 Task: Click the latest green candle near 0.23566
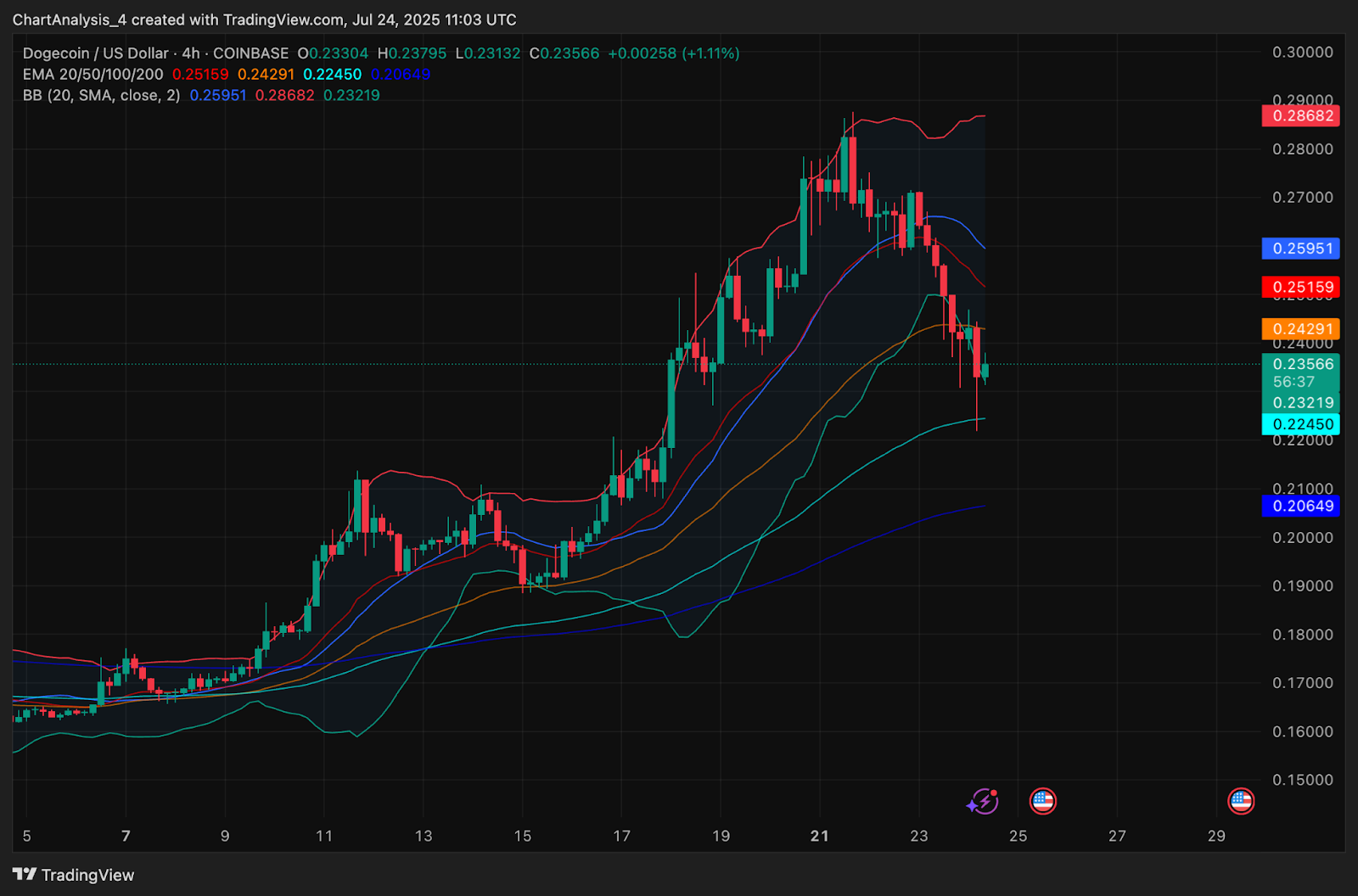coord(985,370)
